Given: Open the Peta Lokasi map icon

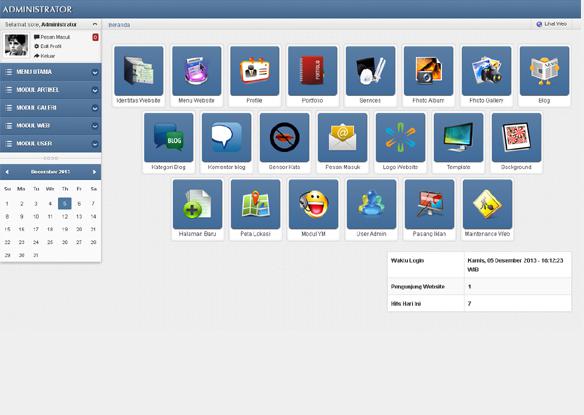Looking at the screenshot, I should point(256,204).
